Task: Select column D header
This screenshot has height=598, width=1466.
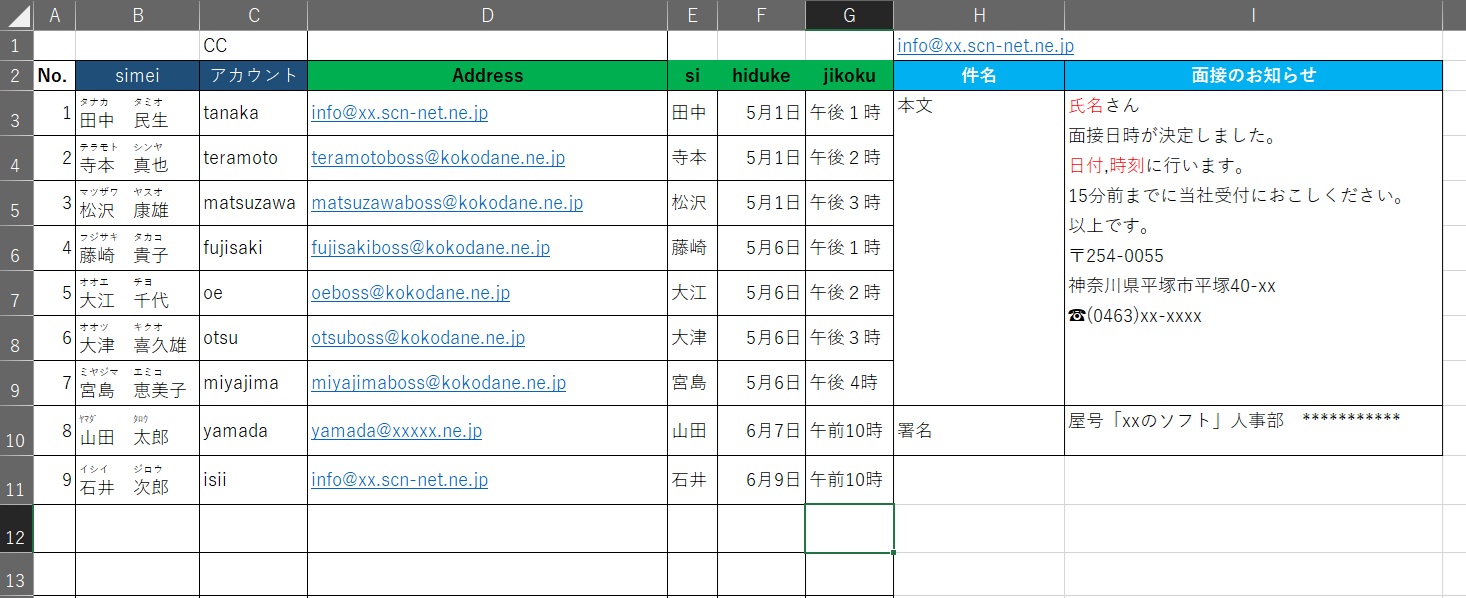Action: tap(487, 15)
